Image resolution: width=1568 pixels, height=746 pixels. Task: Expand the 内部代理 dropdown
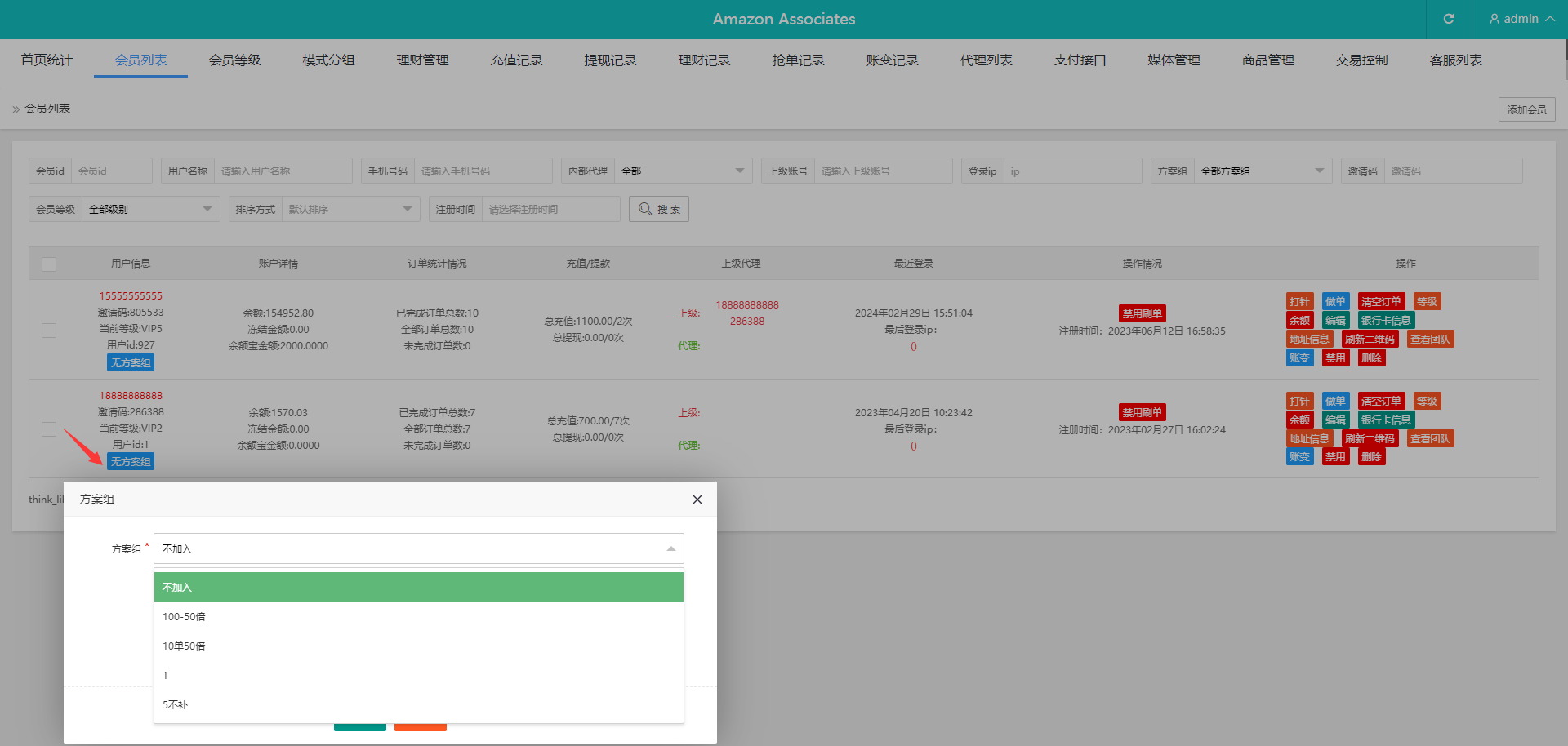tap(682, 171)
